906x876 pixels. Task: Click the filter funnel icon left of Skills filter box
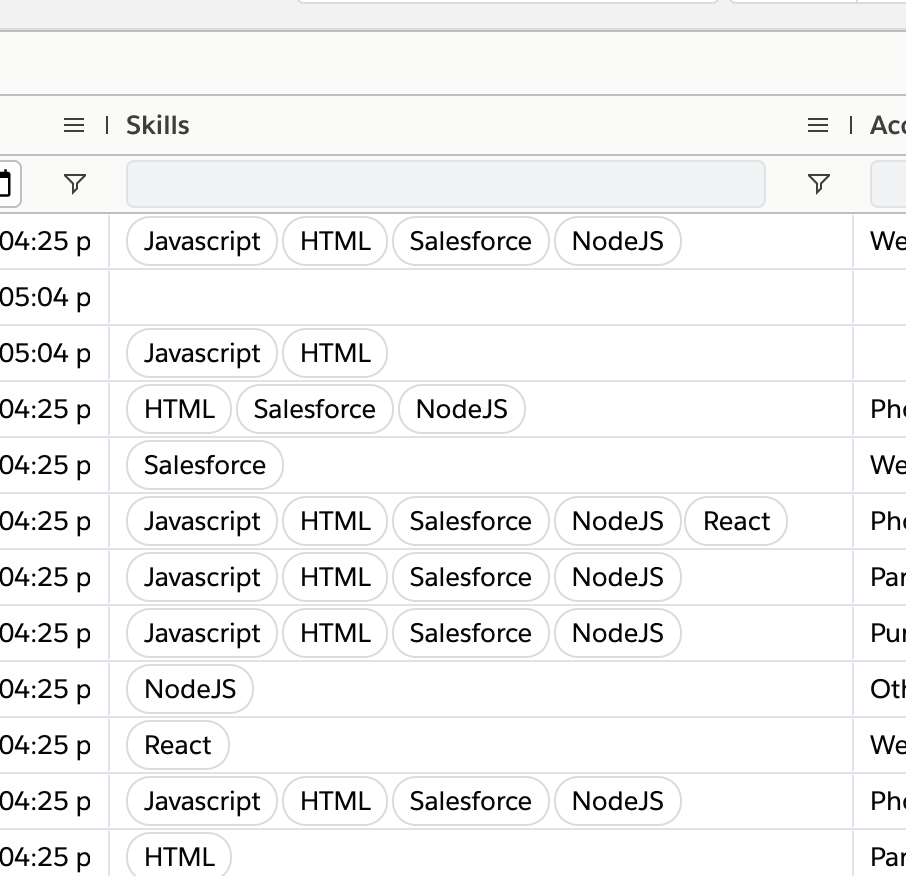tap(74, 184)
